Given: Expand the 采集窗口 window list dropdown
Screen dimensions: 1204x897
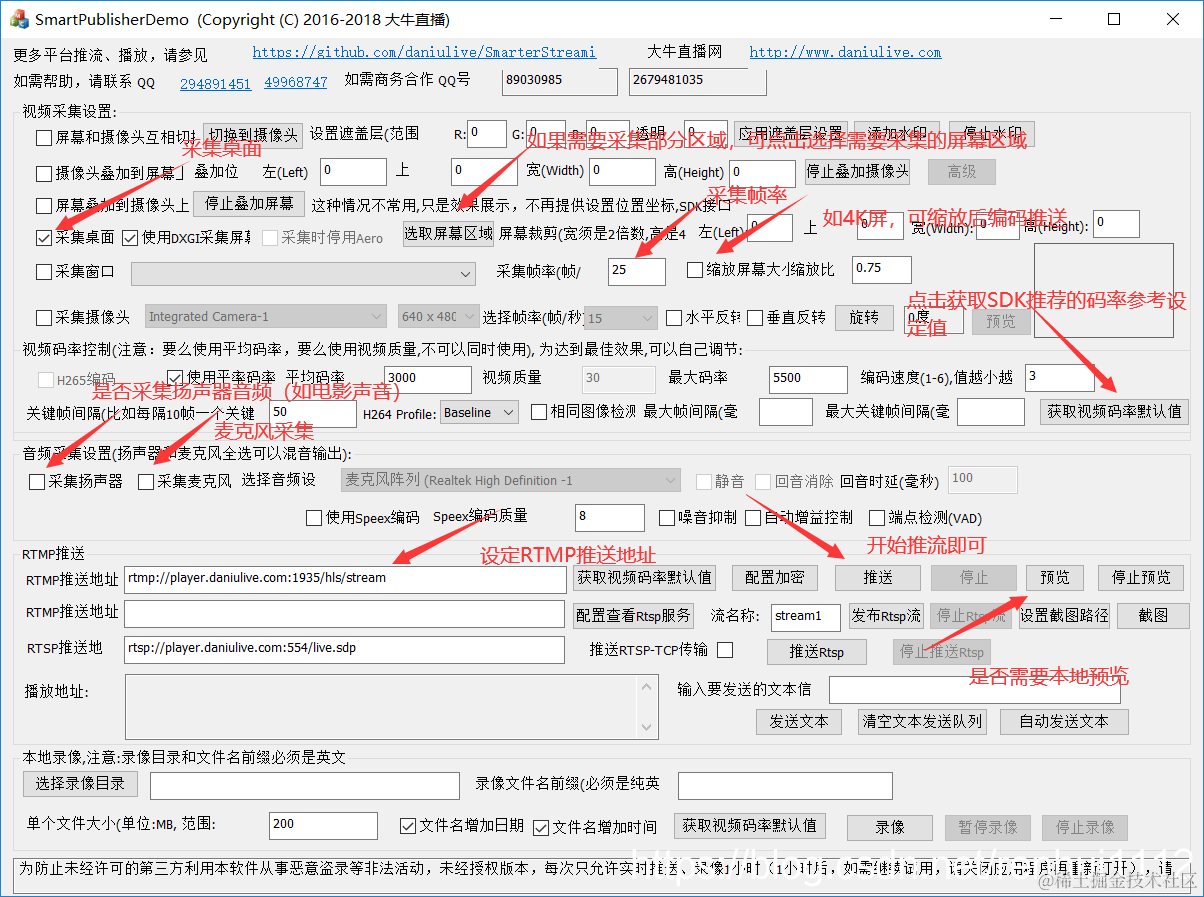Looking at the screenshot, I should (x=304, y=273).
